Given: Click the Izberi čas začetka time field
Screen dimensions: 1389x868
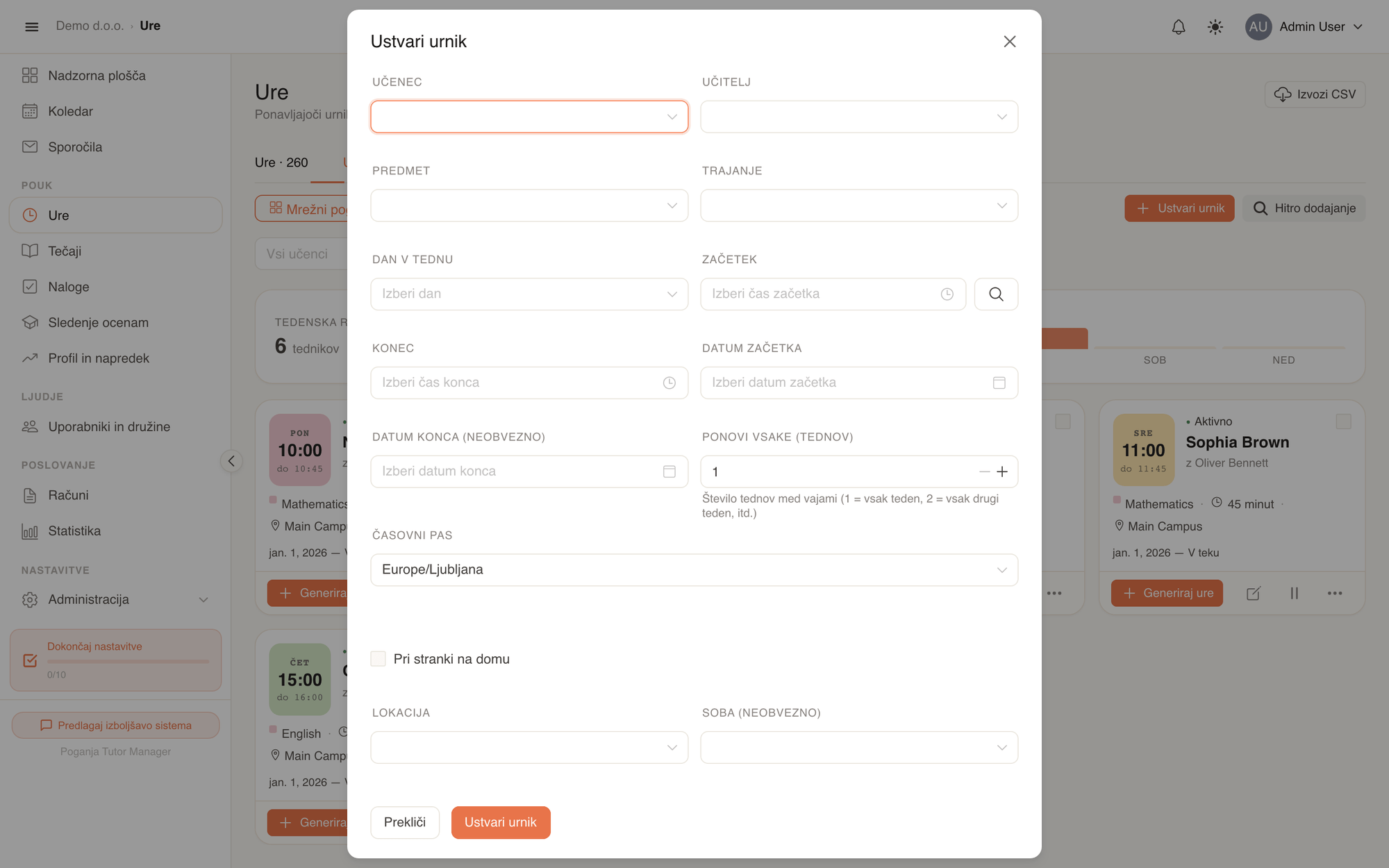Looking at the screenshot, I should click(833, 294).
